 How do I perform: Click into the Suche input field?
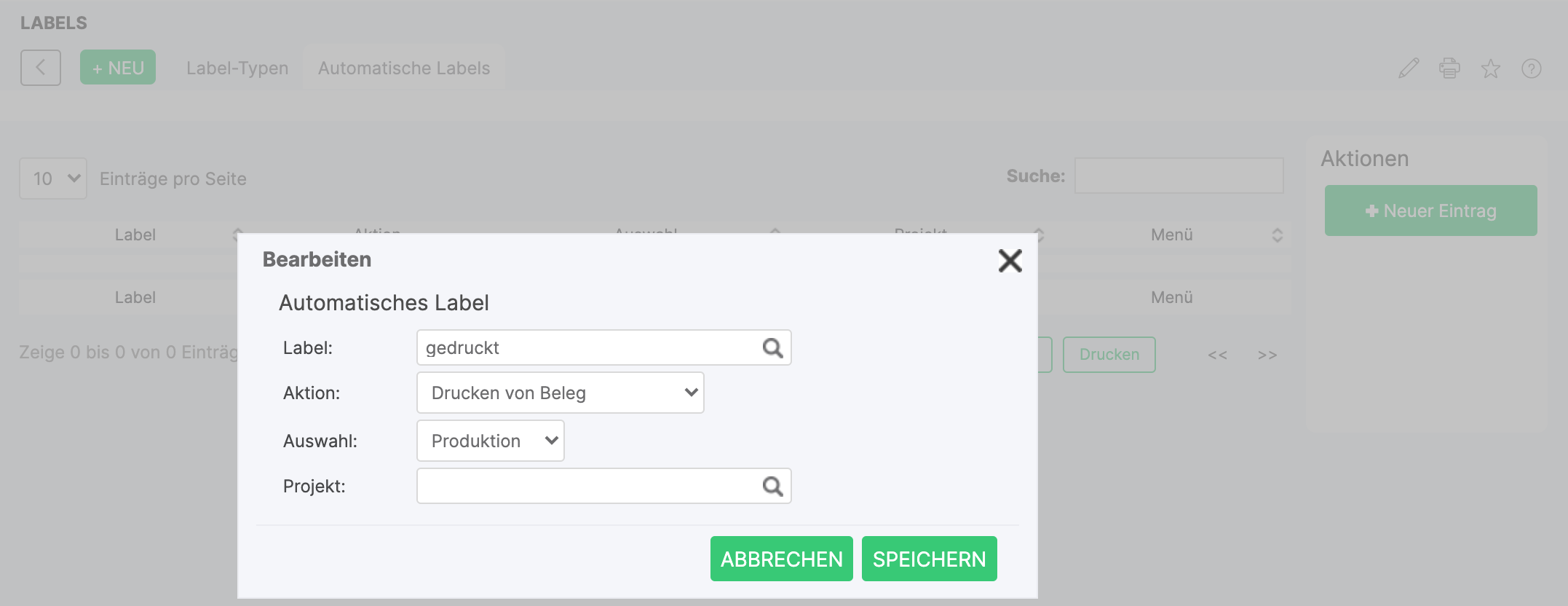coord(1179,176)
